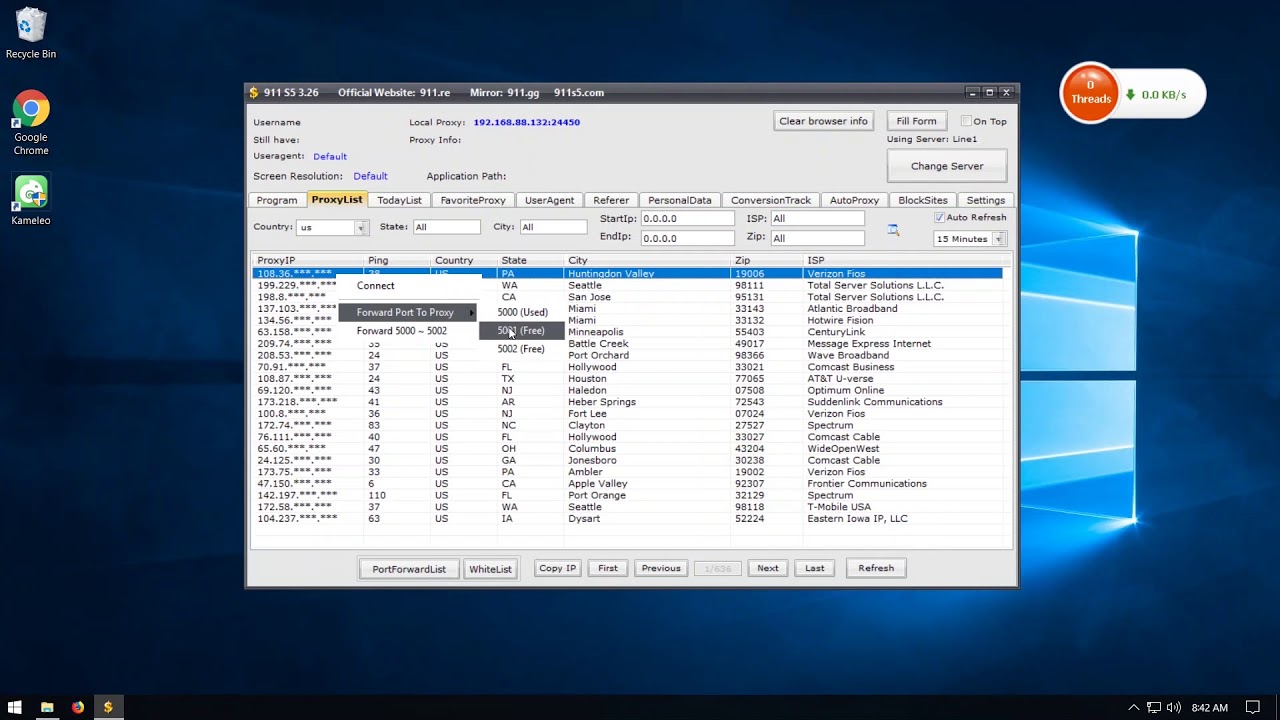The width and height of the screenshot is (1280, 720).
Task: Open the Windows notification center
Action: coord(1252,707)
